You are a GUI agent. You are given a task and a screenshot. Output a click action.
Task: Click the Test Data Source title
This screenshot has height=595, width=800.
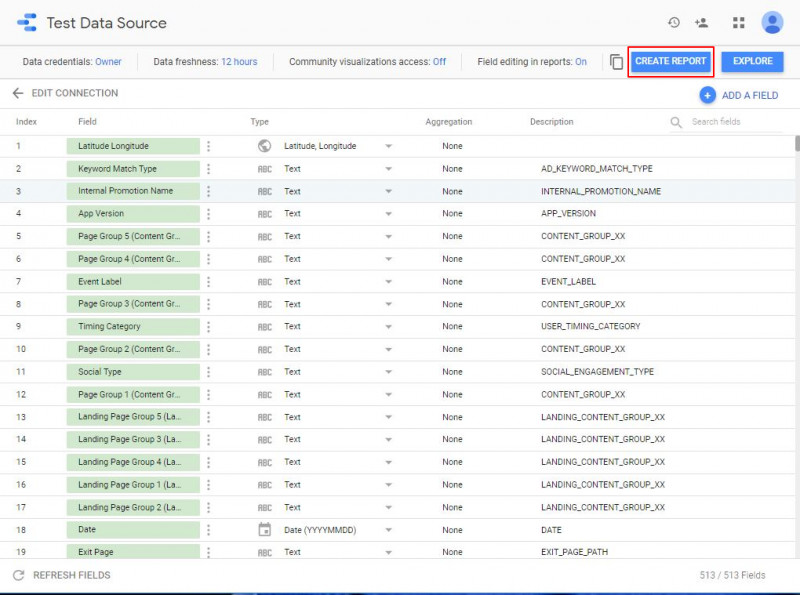coord(107,23)
